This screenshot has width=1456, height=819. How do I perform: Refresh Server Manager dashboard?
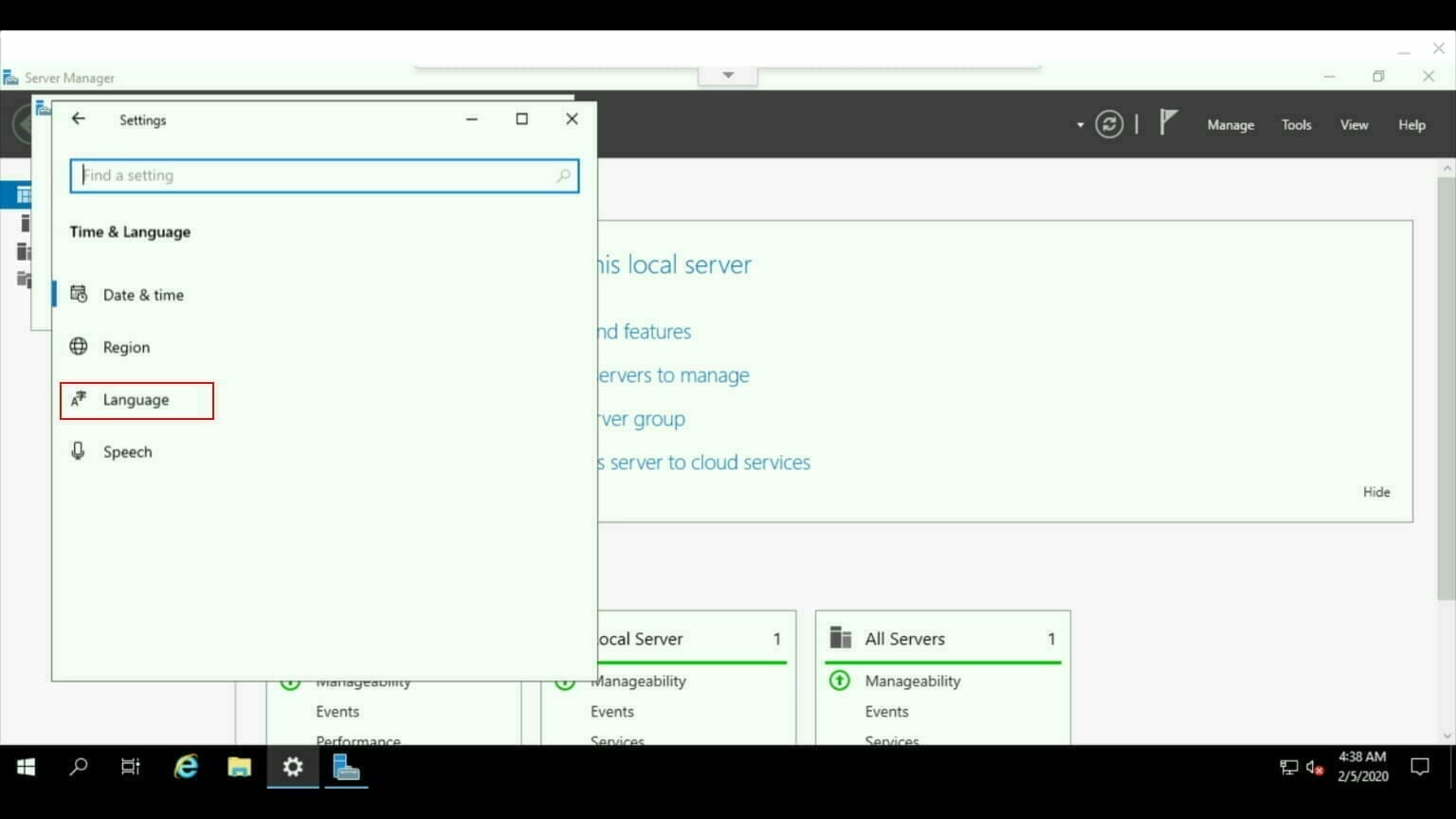pos(1109,124)
